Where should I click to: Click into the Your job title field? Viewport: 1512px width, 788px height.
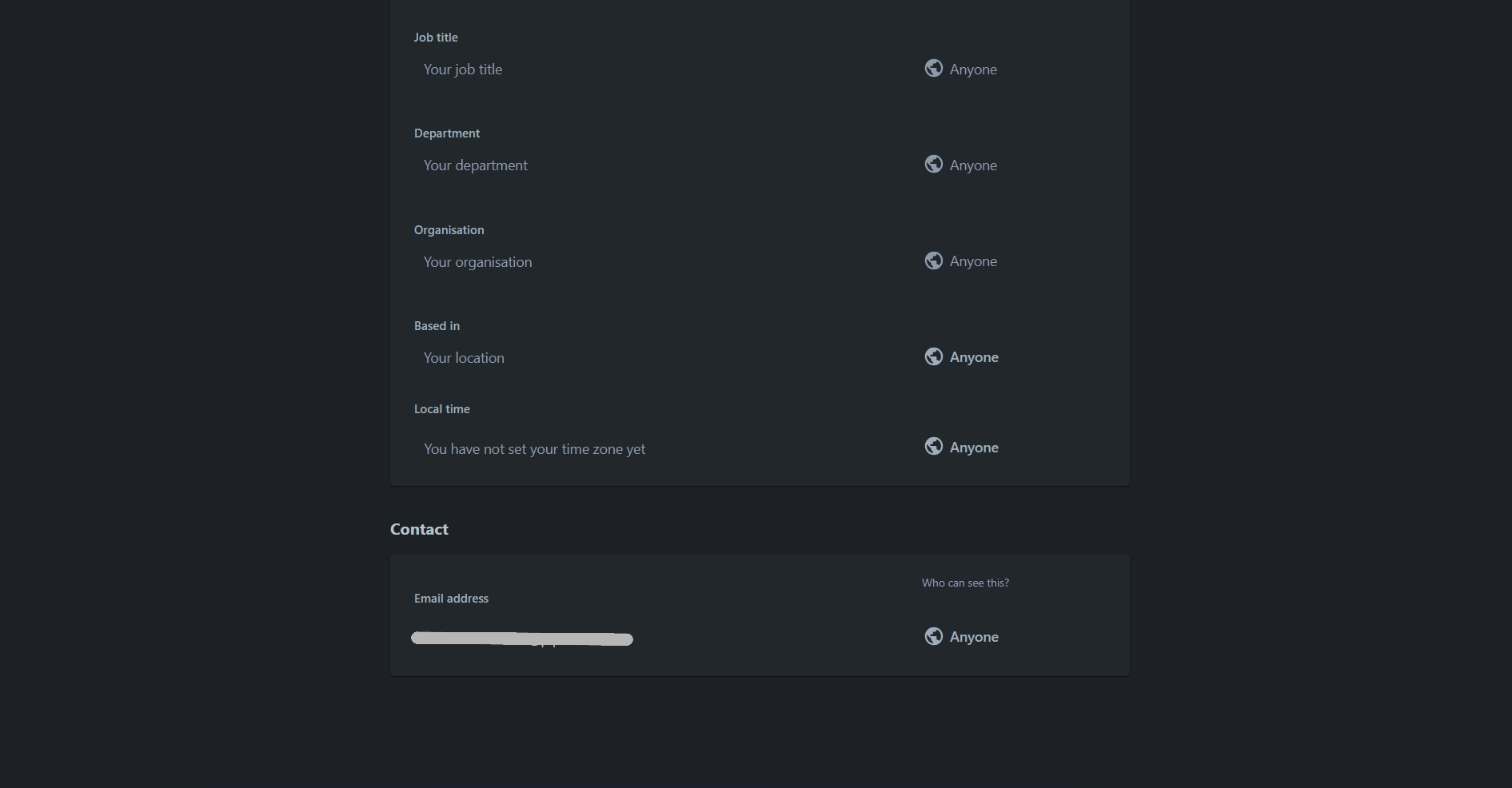[x=462, y=69]
